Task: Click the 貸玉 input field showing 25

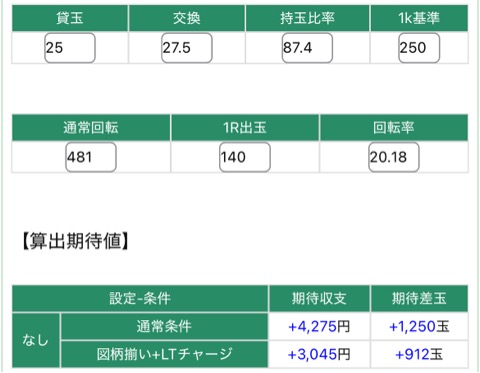Action: 70,48
